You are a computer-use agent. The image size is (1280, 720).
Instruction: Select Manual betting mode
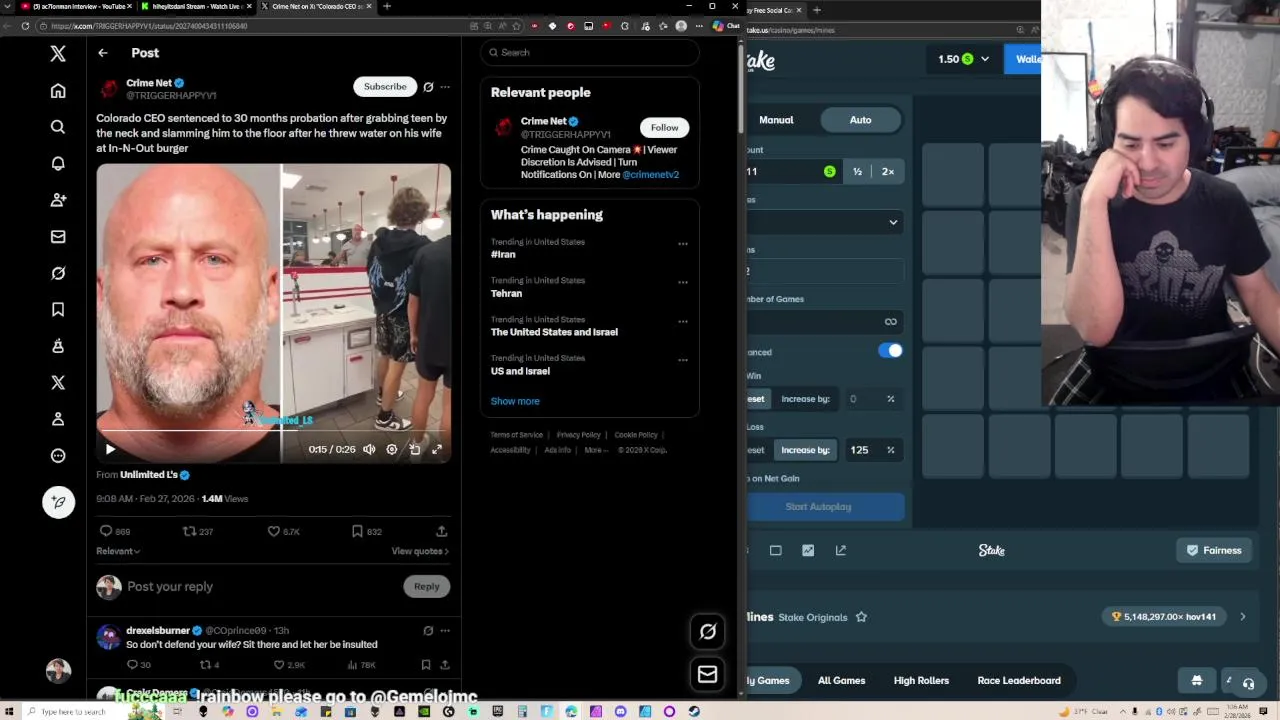[776, 120]
